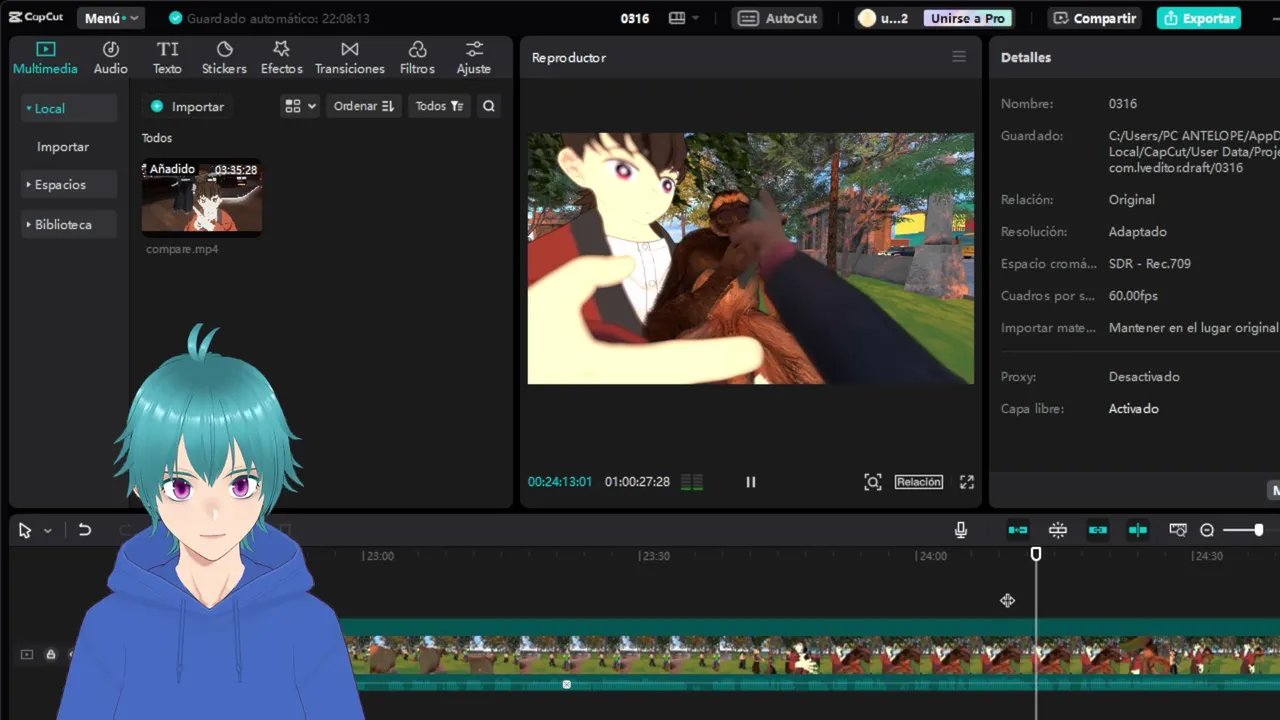This screenshot has height=720, width=1280.
Task: Click the Nombre value 0316
Action: point(1123,103)
